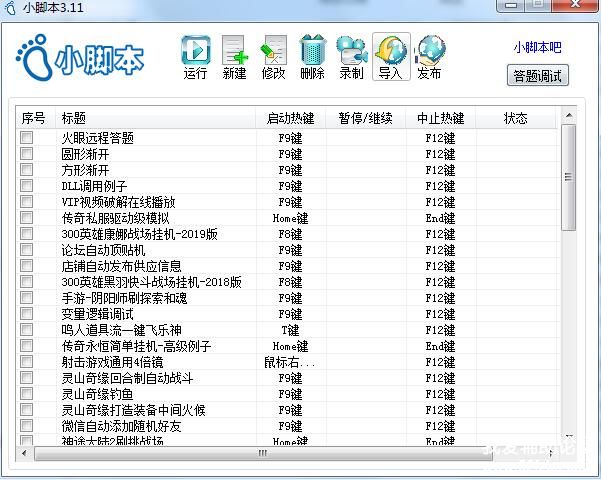
Task: Click the 发布 (Publish) globe icon
Action: (429, 57)
